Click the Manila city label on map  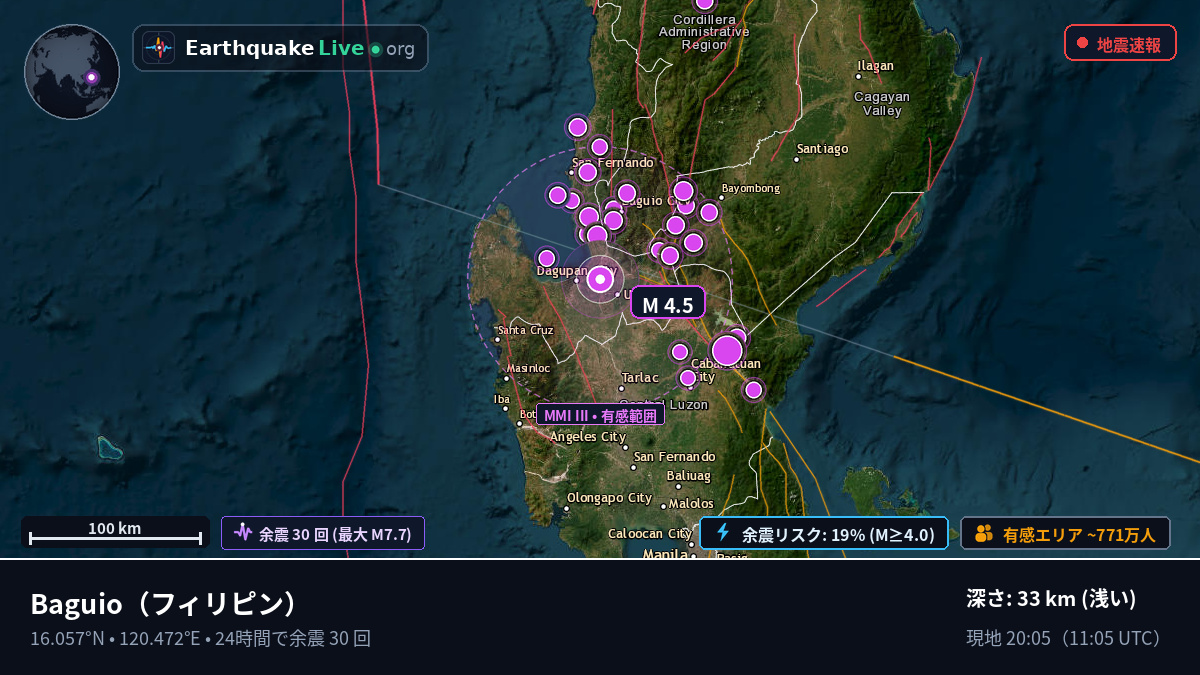click(665, 553)
